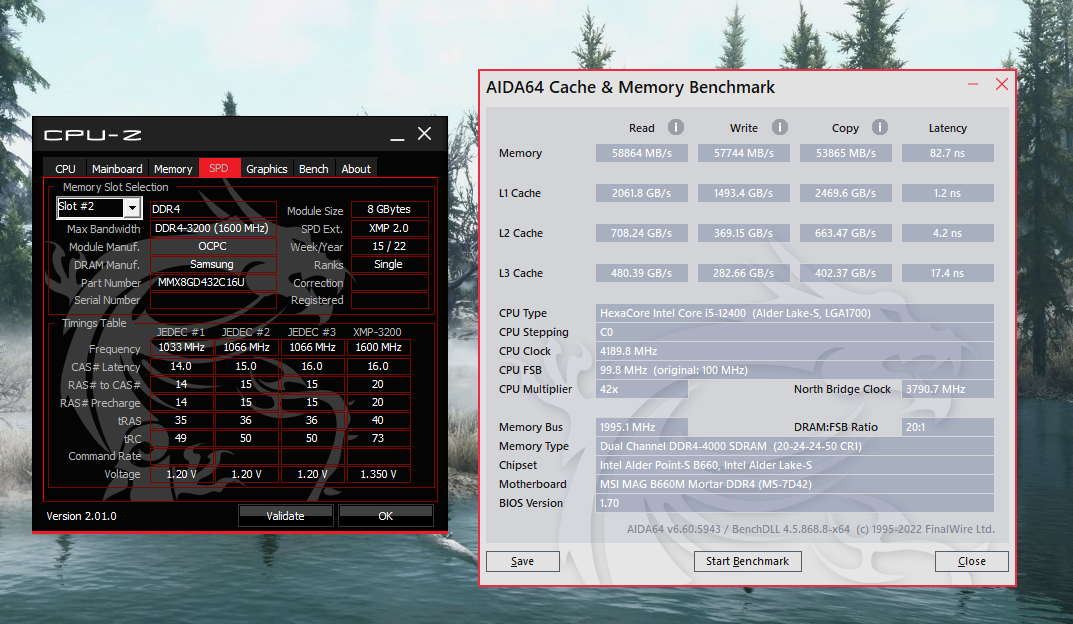Click the CPU Multiplier value 42x
1073x624 pixels.
(x=641, y=389)
